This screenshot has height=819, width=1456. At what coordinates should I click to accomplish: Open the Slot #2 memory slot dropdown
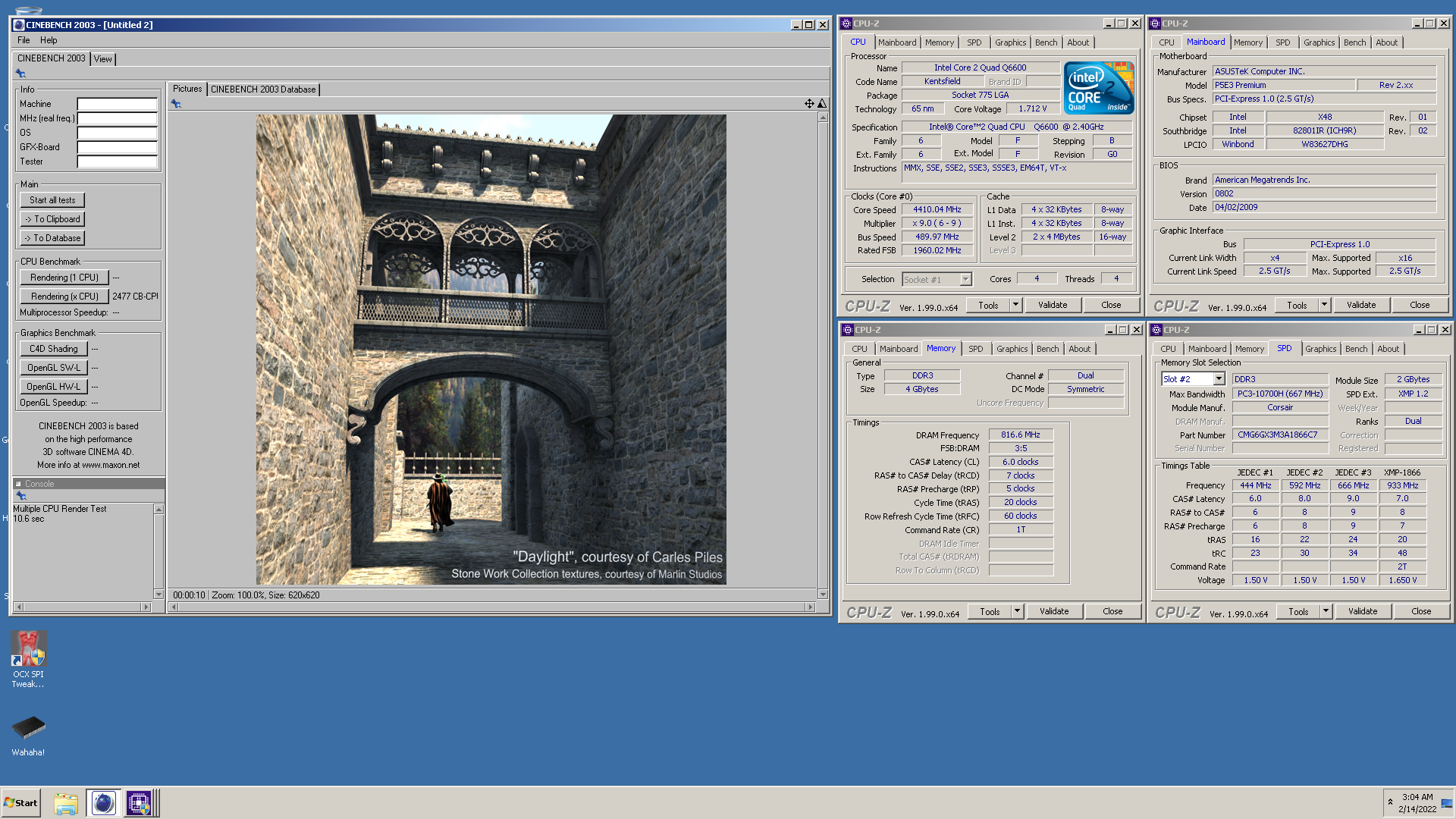pyautogui.click(x=1219, y=379)
